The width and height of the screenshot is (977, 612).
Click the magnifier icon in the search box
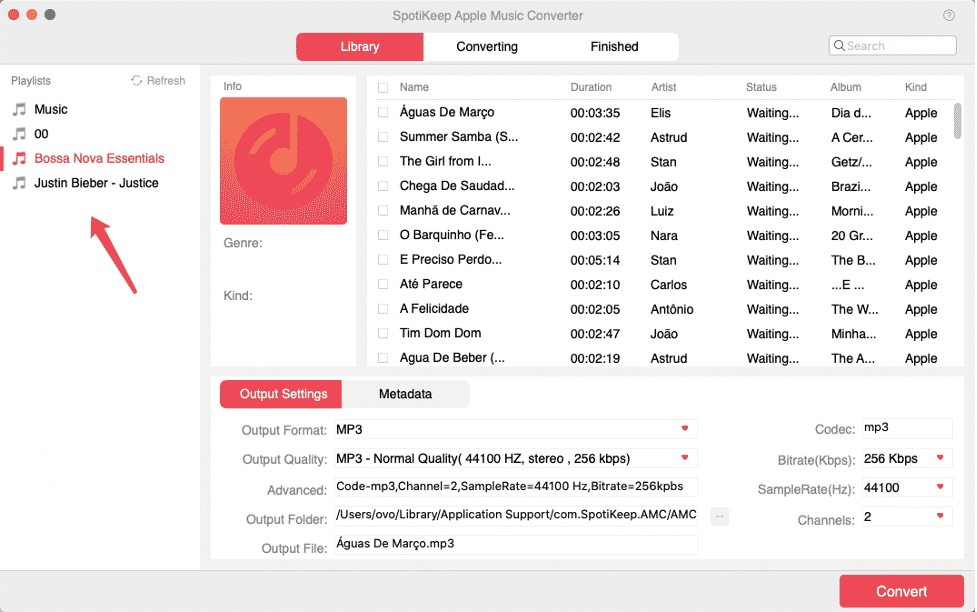point(841,45)
